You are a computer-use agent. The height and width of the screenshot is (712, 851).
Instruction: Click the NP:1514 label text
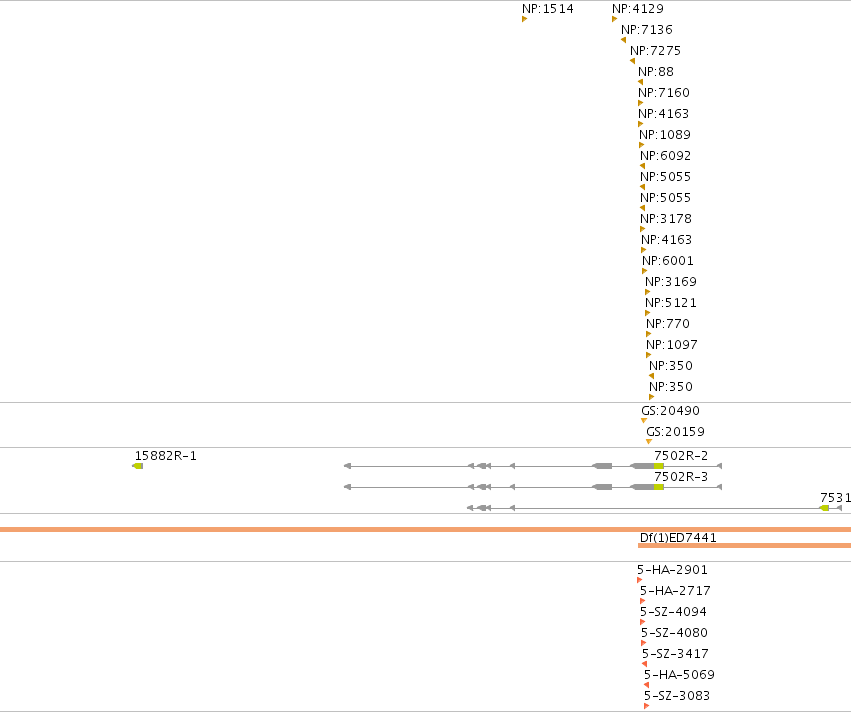(x=548, y=9)
